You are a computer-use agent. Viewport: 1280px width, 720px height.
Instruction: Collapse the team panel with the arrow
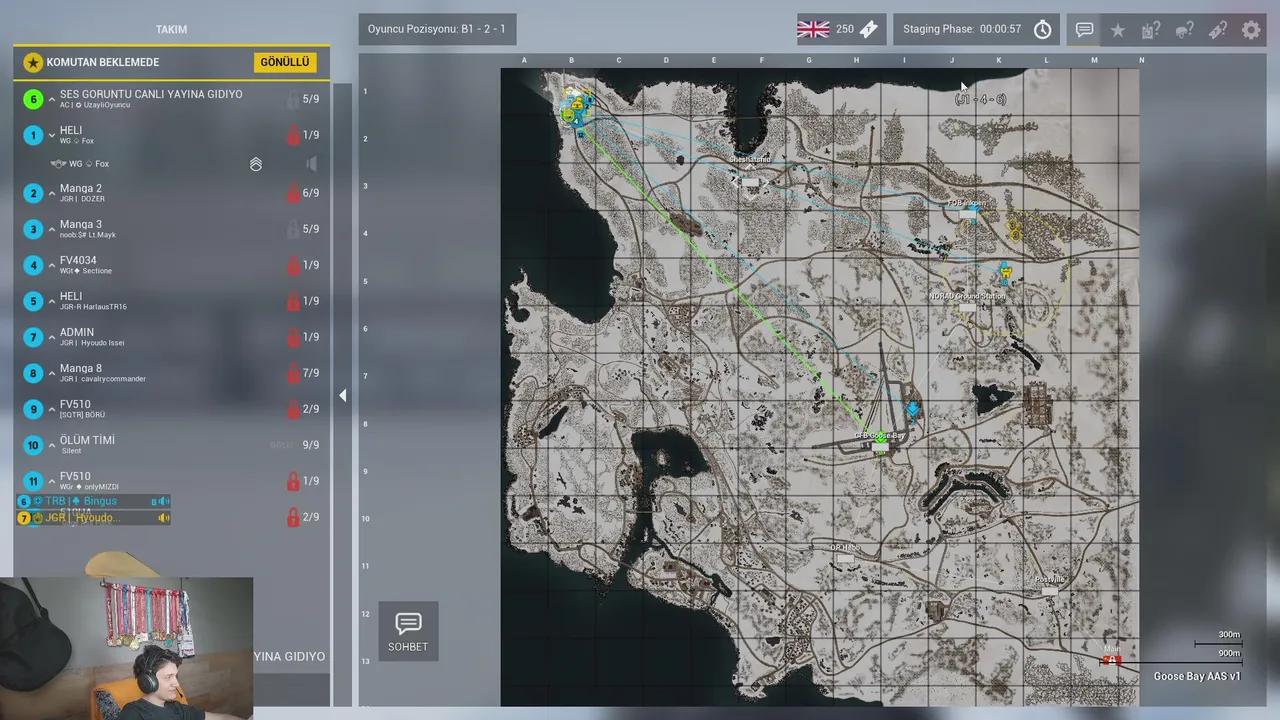tap(342, 396)
